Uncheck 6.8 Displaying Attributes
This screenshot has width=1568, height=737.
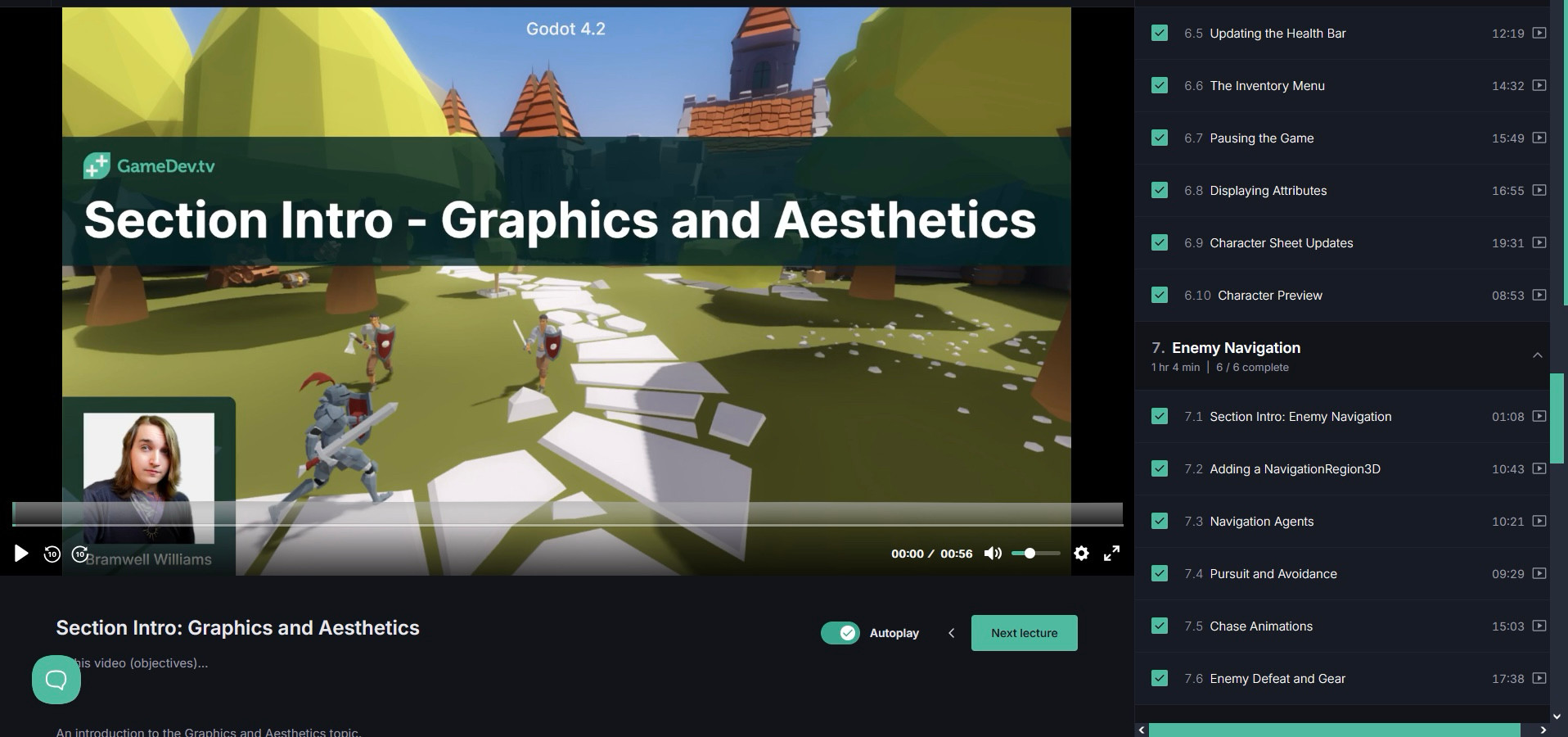pyautogui.click(x=1160, y=190)
